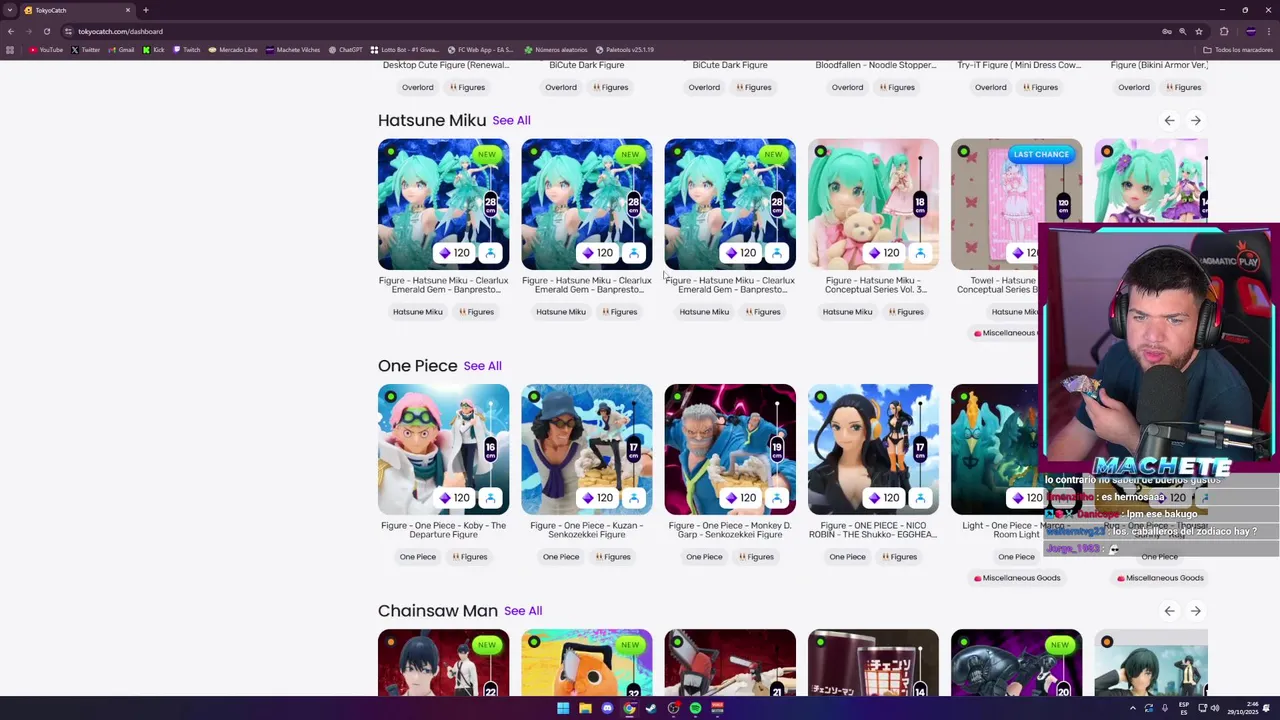Viewport: 1280px width, 720px height.
Task: Click the play icon on Kuzan figure
Action: tap(633, 498)
